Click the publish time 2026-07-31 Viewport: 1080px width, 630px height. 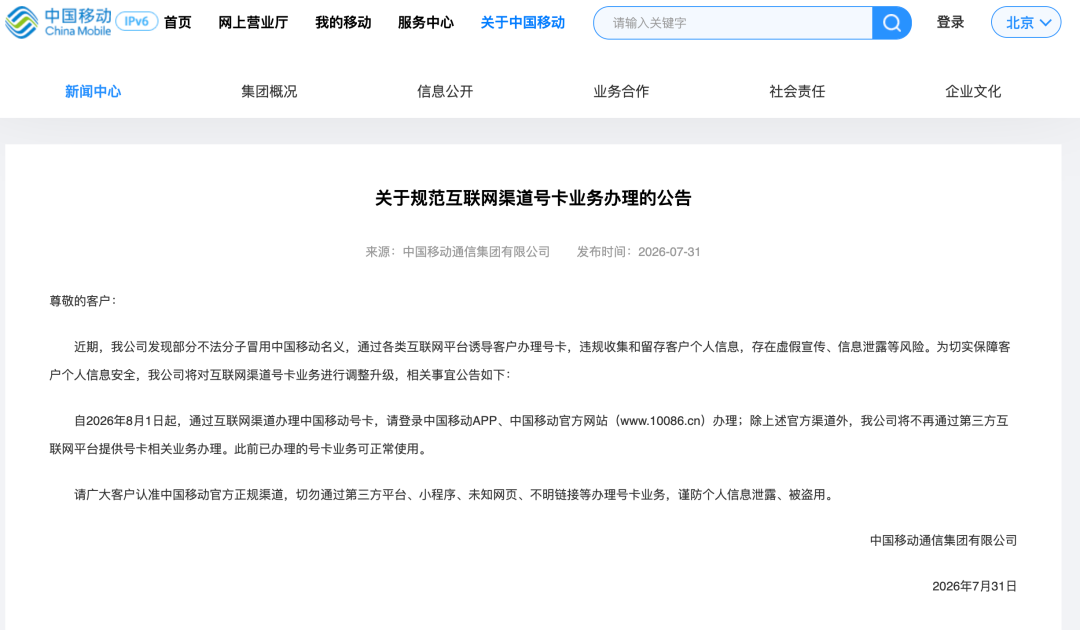click(x=669, y=252)
